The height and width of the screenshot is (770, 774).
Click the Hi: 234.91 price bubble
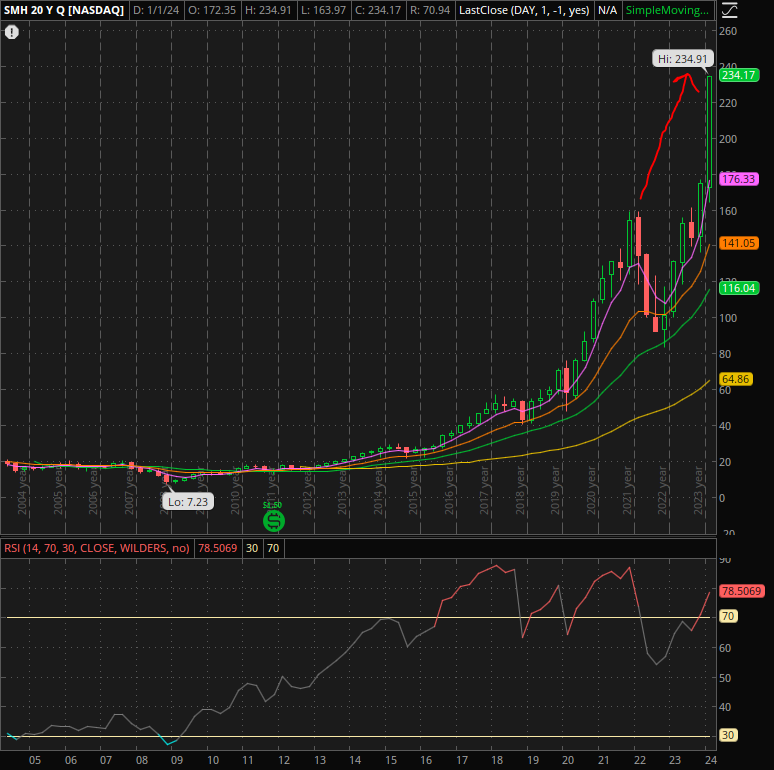coord(683,59)
